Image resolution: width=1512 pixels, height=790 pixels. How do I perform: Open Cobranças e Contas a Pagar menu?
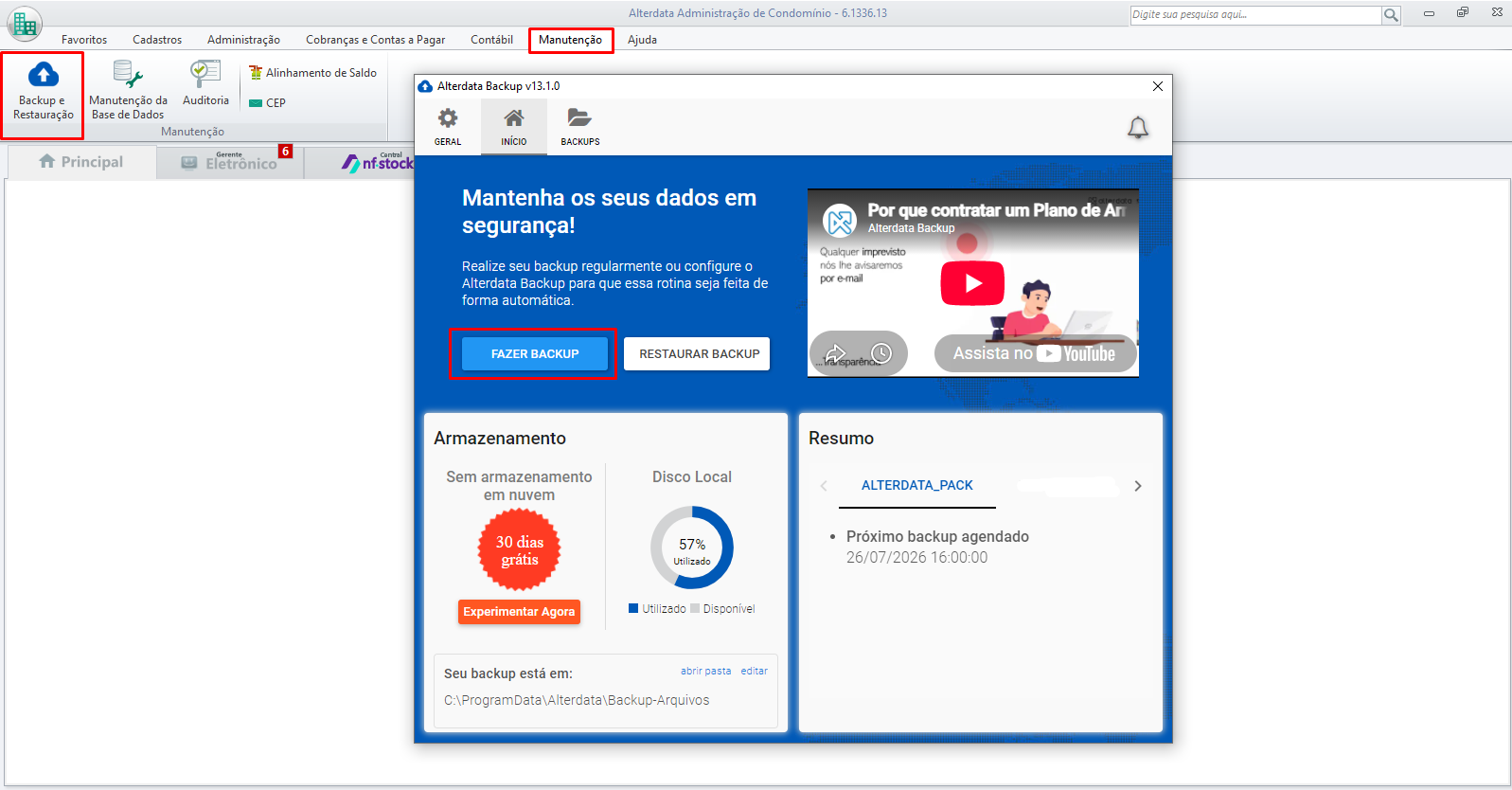tap(375, 40)
